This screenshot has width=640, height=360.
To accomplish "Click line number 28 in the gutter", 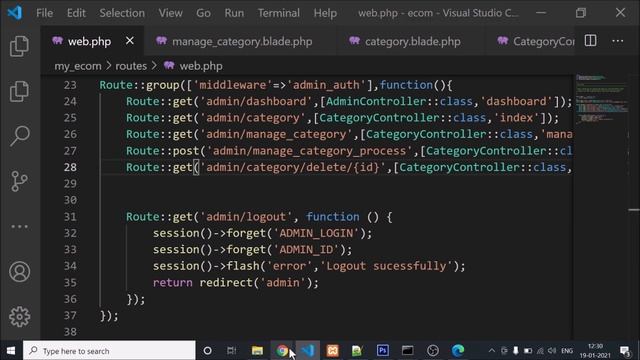I will (x=70, y=167).
